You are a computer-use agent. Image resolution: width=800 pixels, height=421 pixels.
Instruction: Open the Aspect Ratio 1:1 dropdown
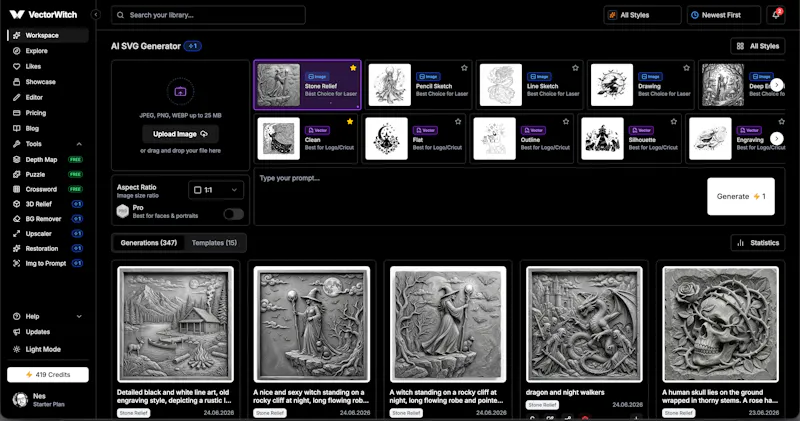click(216, 190)
